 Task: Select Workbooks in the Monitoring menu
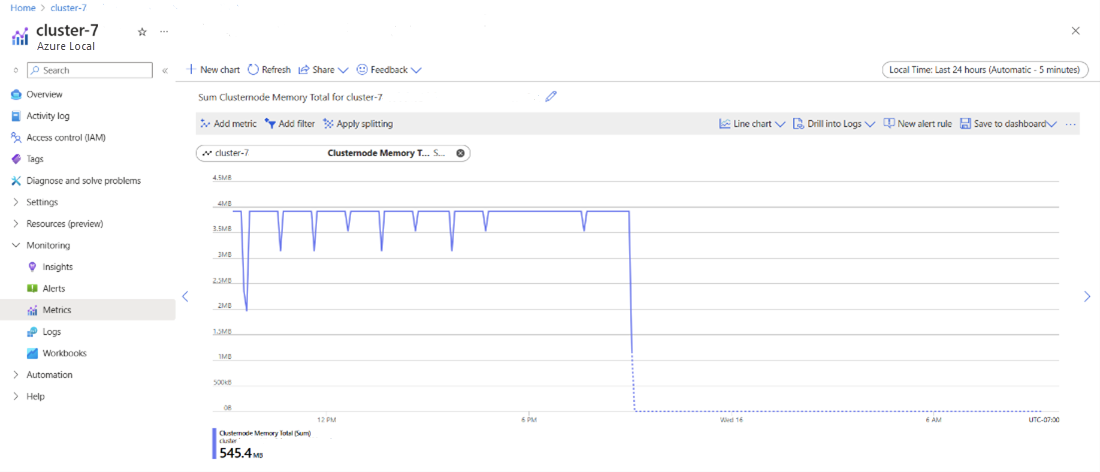pos(64,353)
